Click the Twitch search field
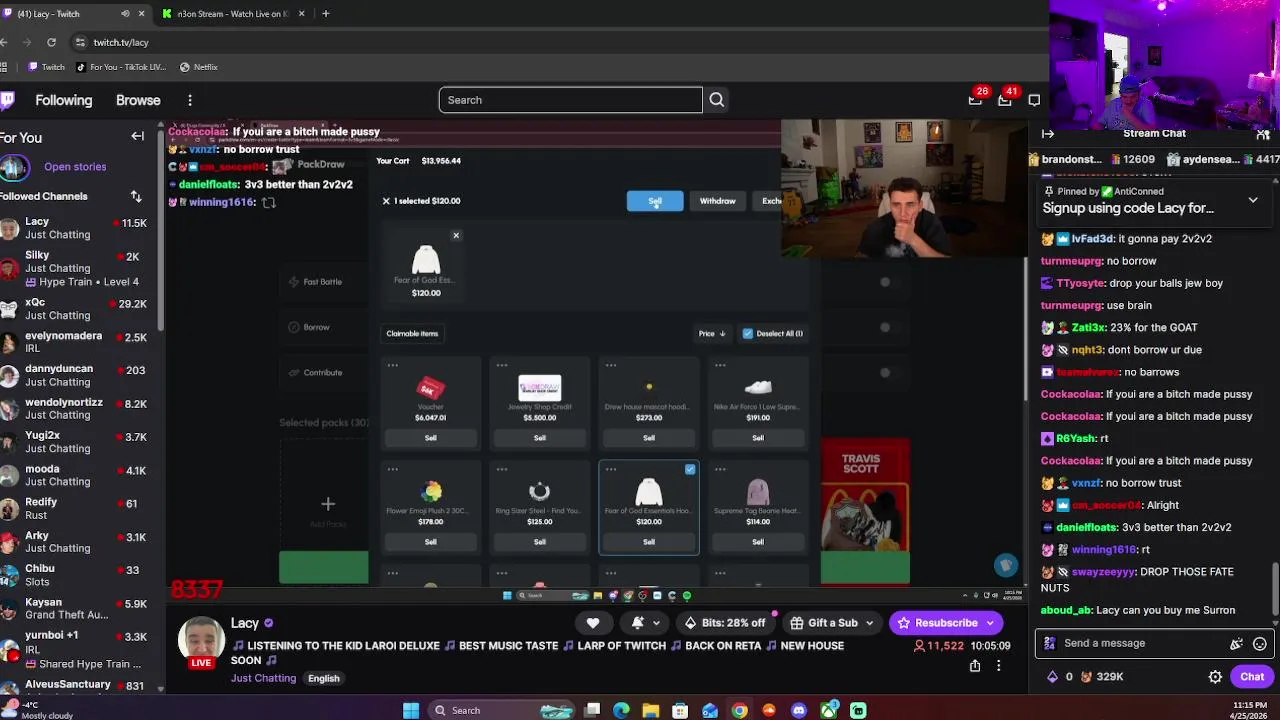1280x720 pixels. point(570,100)
